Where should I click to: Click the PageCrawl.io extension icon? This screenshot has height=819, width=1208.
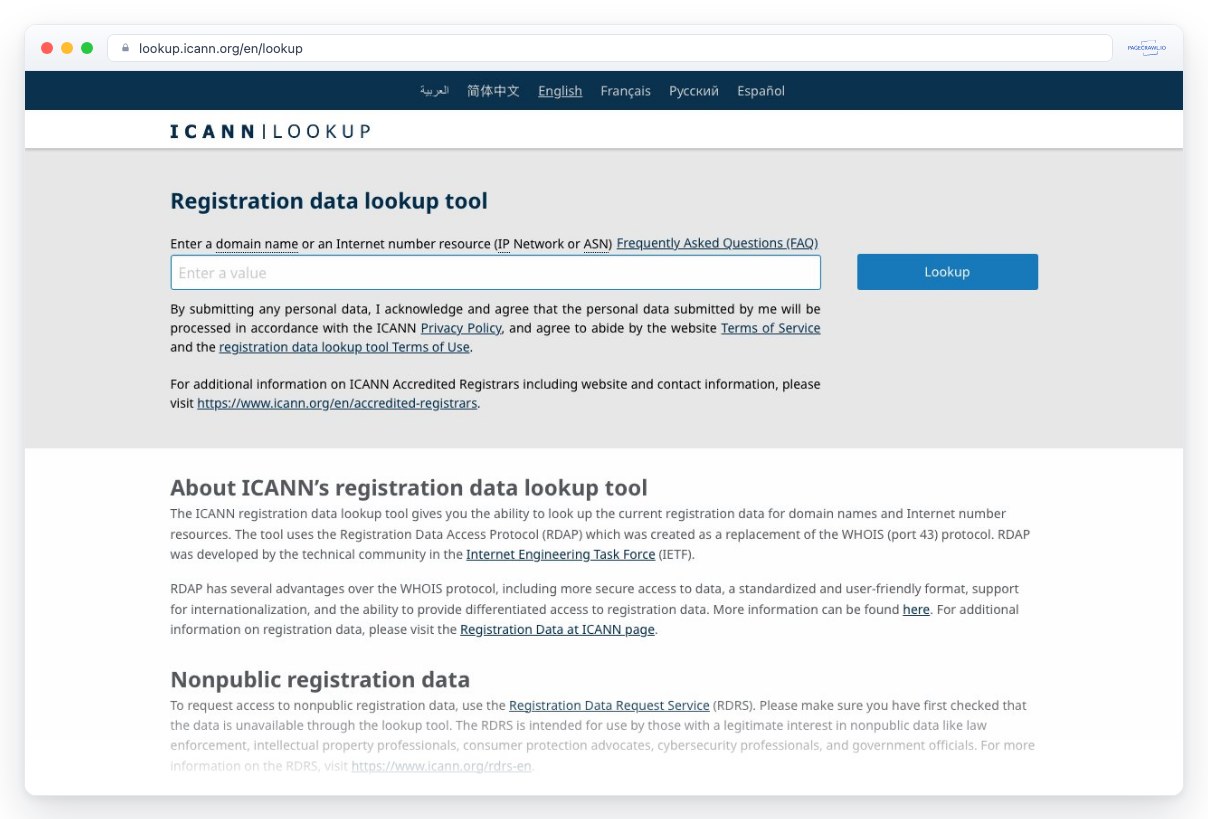(1146, 48)
